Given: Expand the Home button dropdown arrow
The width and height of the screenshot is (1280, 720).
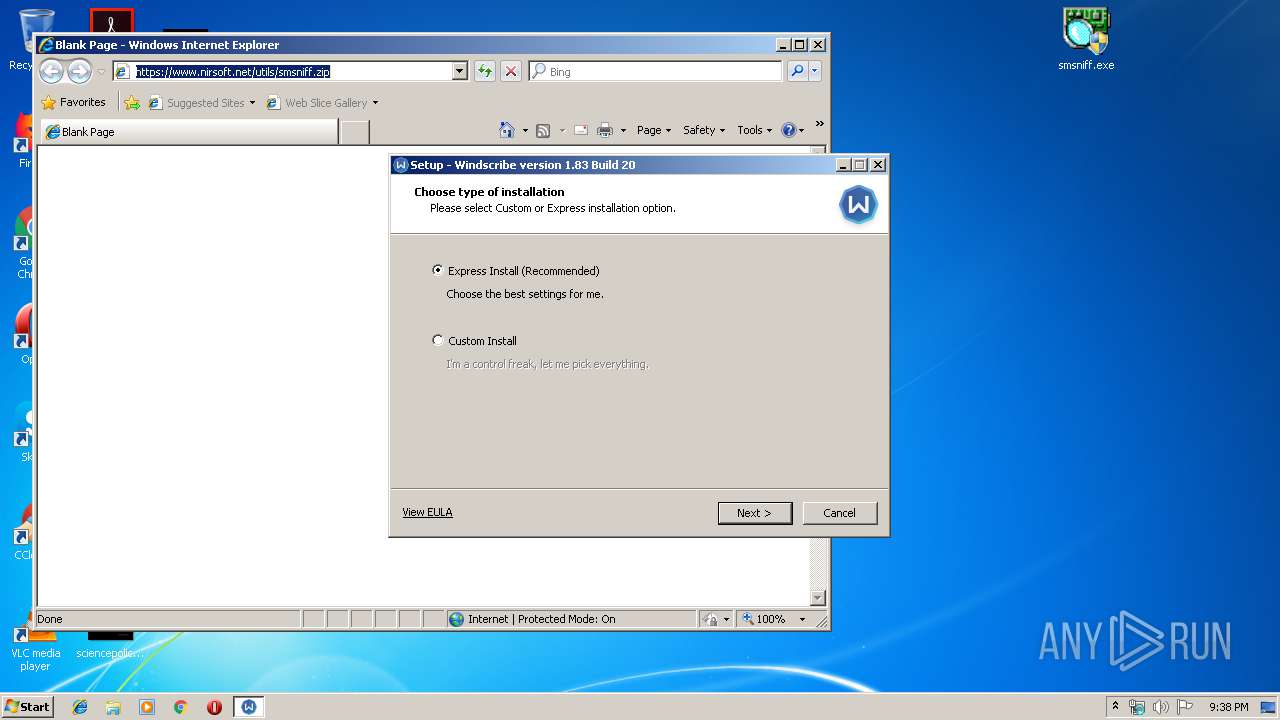Looking at the screenshot, I should pyautogui.click(x=525, y=130).
